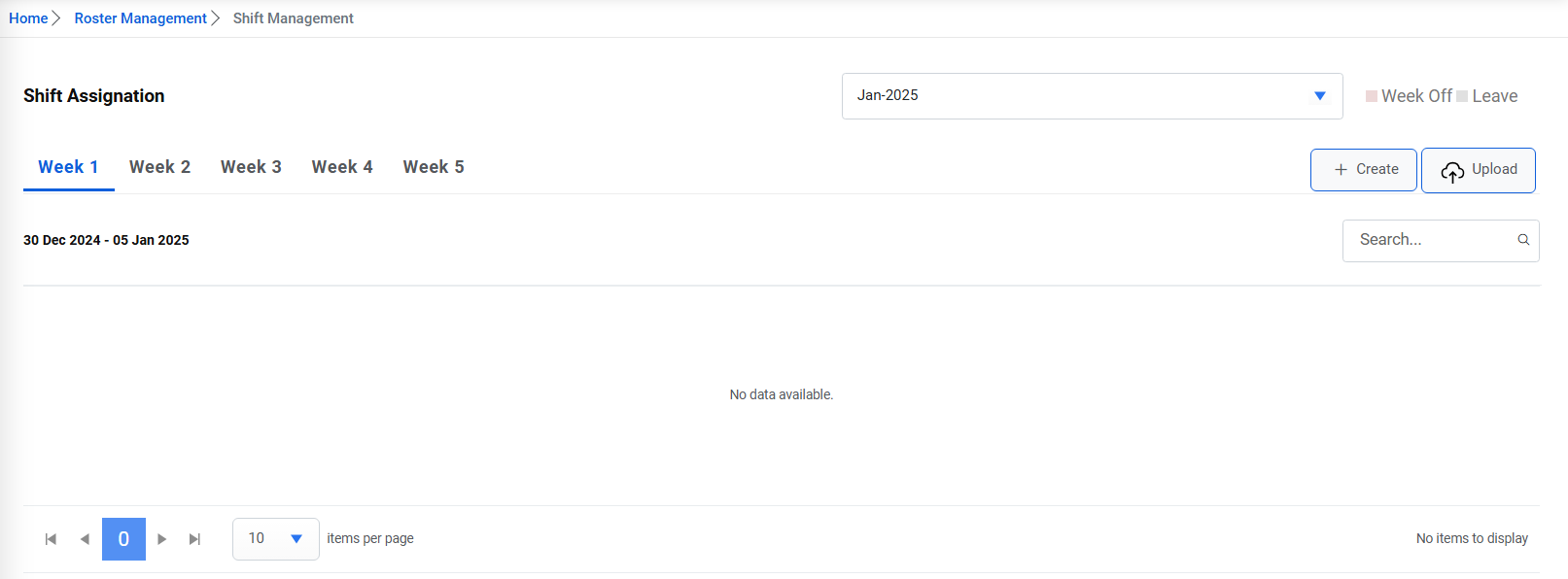This screenshot has height=579, width=1568.
Task: Open the Week 4 tab
Action: (342, 167)
